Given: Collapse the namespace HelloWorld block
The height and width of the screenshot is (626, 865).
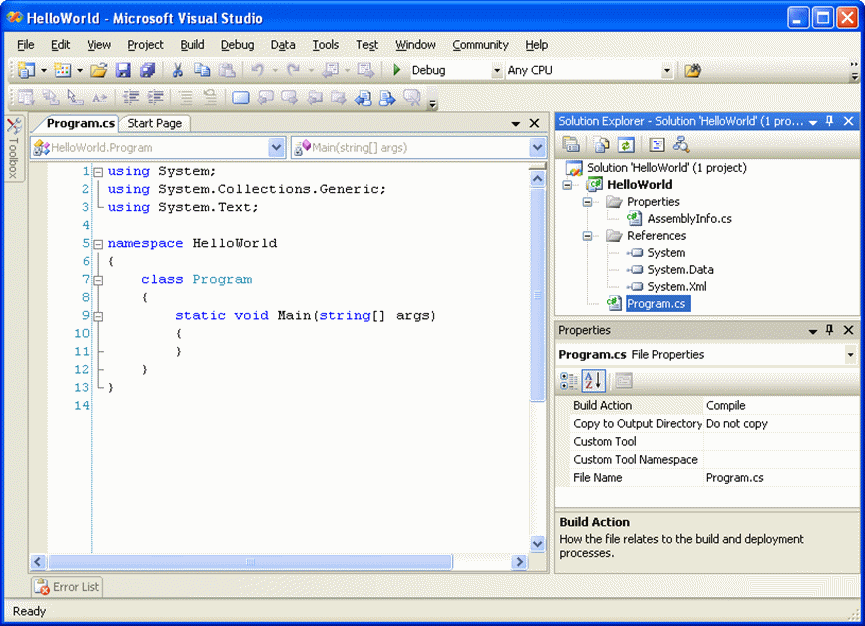Looking at the screenshot, I should tap(98, 244).
